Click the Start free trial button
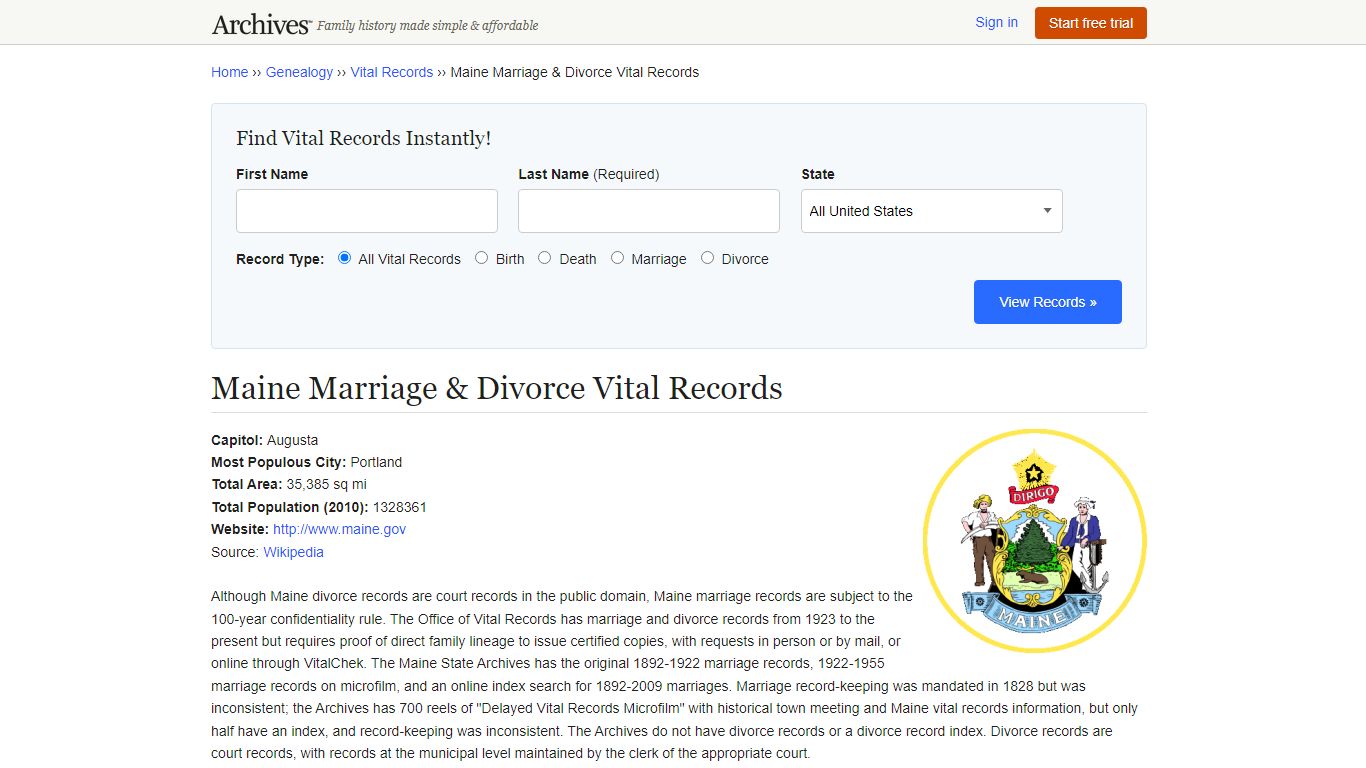The height and width of the screenshot is (768, 1366). coord(1090,23)
